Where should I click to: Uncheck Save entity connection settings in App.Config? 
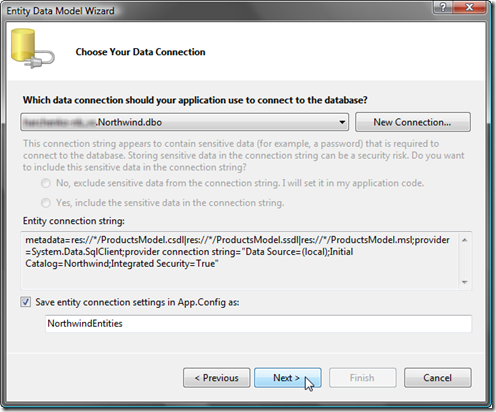pyautogui.click(x=26, y=302)
